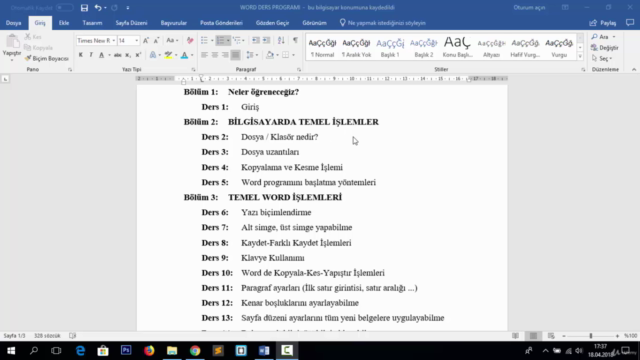Click the Sort A-Z icon
This screenshot has height=360, width=640.
[281, 40]
